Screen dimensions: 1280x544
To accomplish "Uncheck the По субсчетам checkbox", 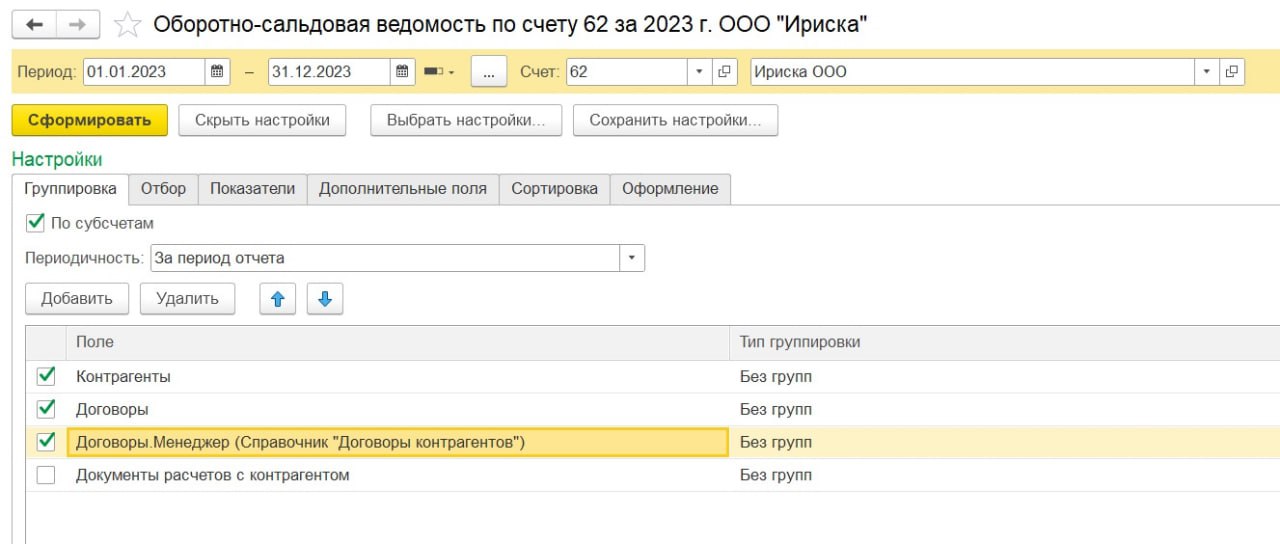I will tap(36, 223).
